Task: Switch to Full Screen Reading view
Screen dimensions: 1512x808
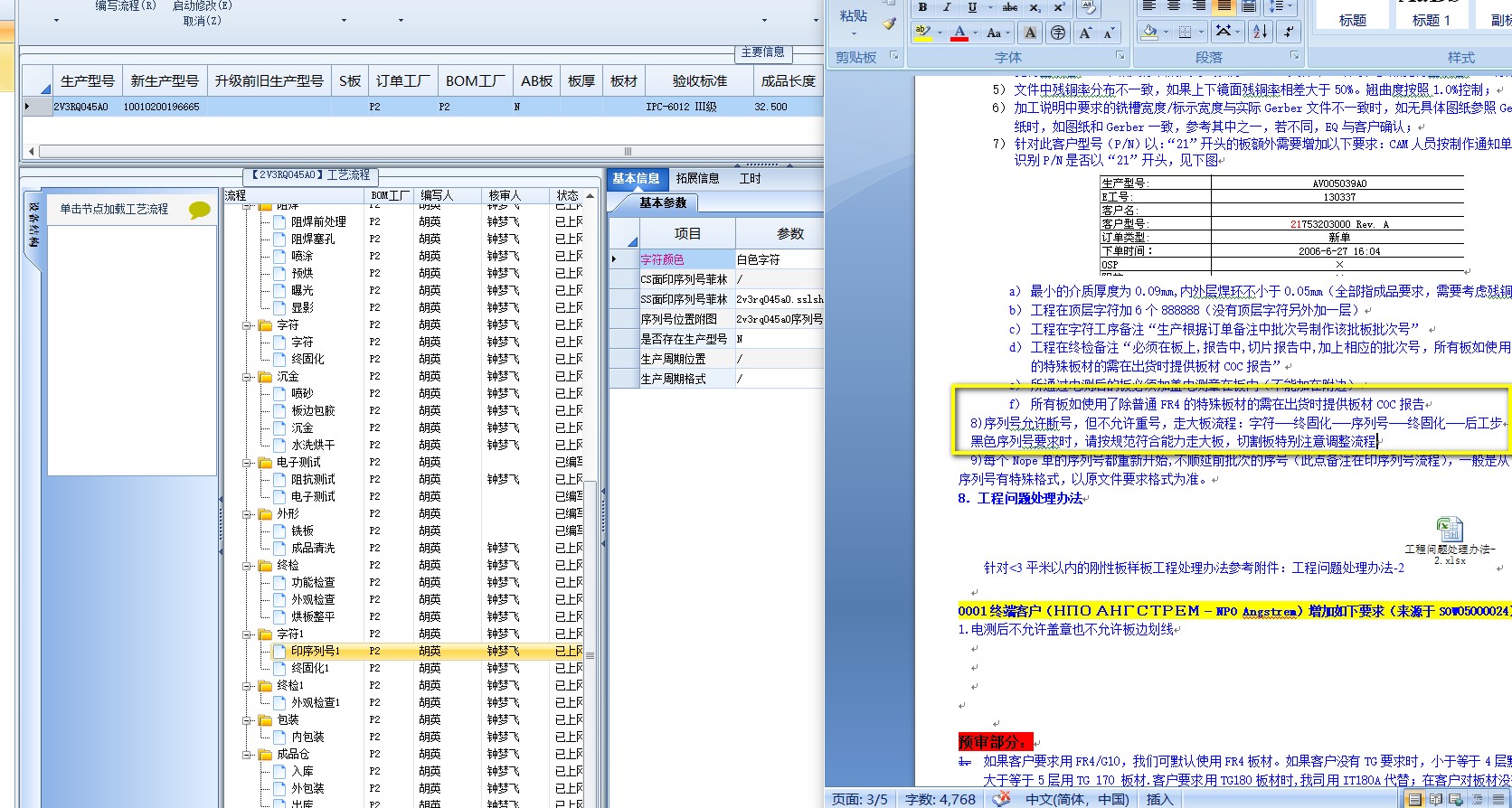Action: coord(1436,800)
